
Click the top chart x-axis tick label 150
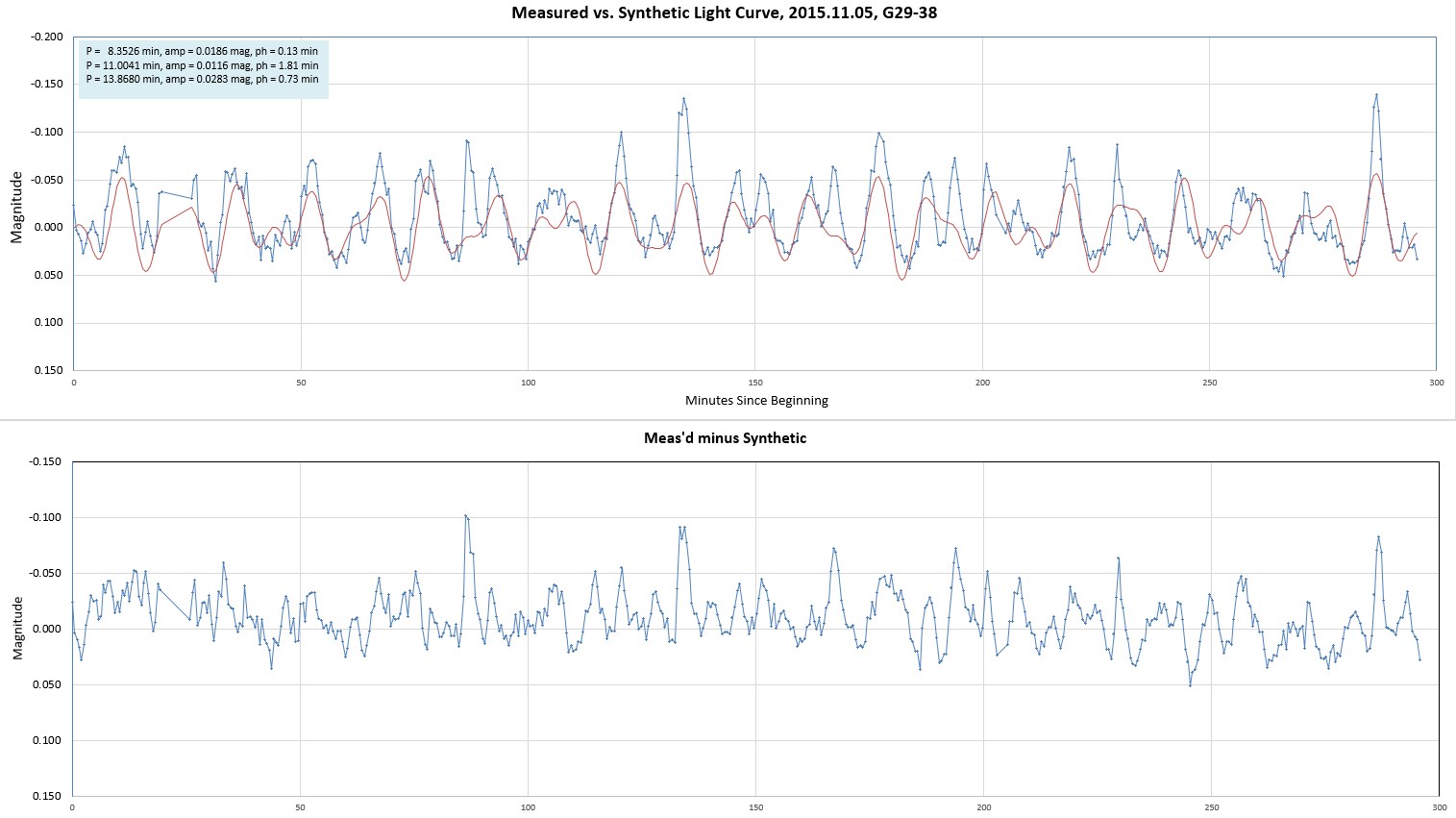point(755,383)
